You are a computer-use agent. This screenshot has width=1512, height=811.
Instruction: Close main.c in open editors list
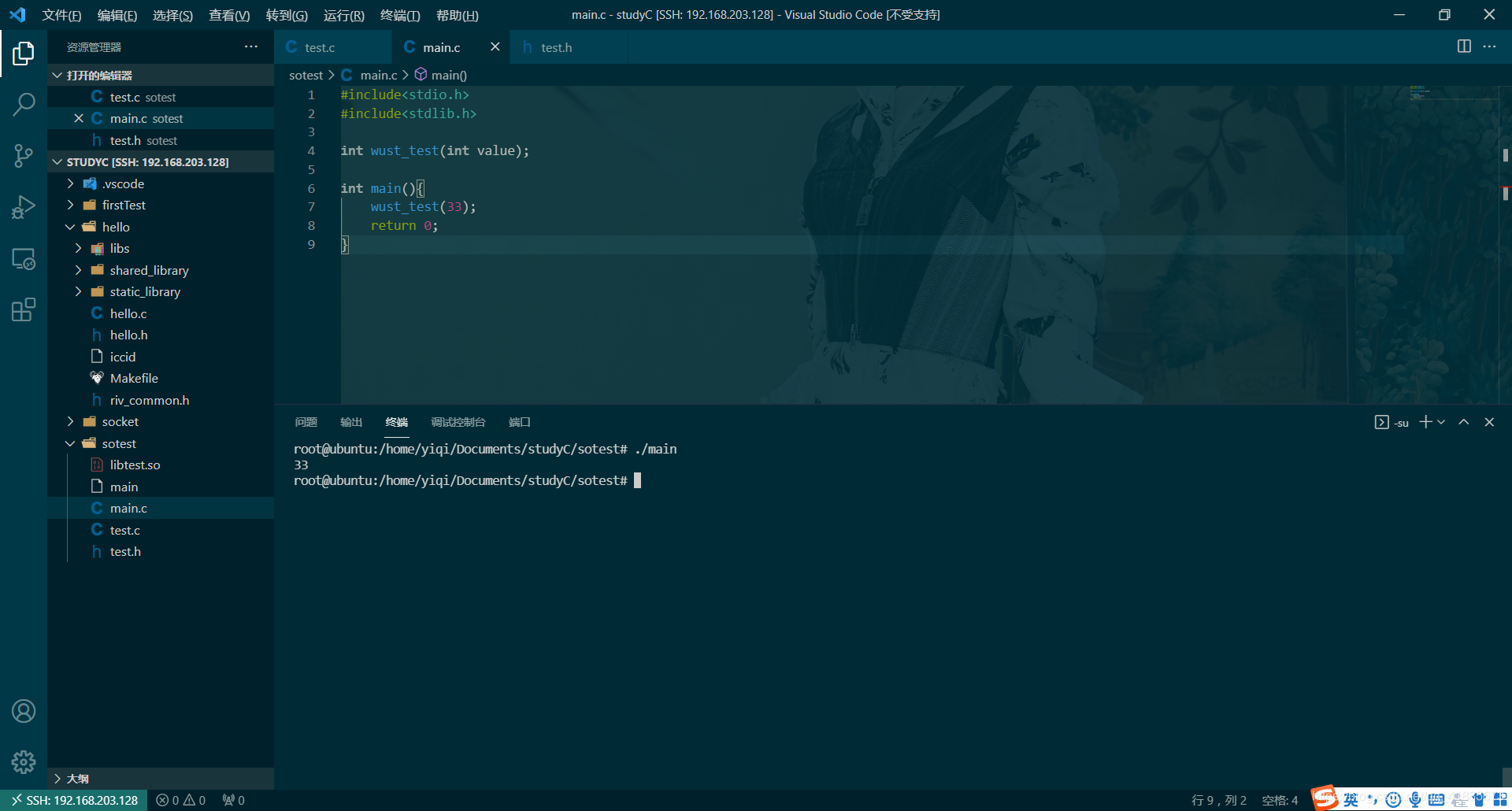79,118
